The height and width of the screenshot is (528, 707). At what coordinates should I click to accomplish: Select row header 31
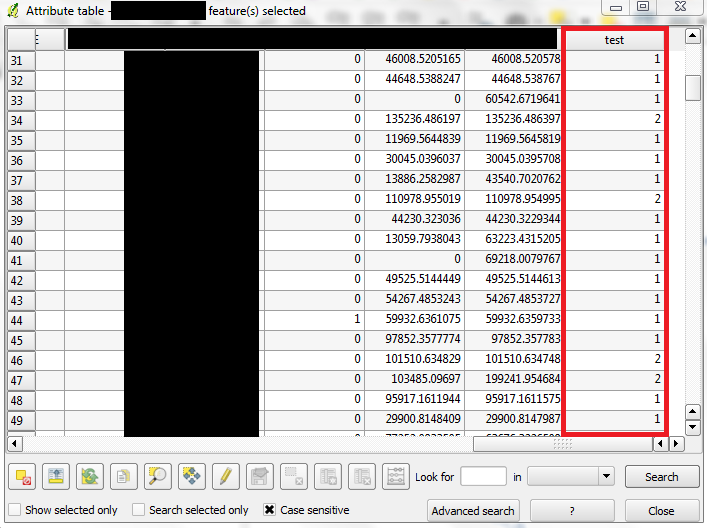[21, 60]
